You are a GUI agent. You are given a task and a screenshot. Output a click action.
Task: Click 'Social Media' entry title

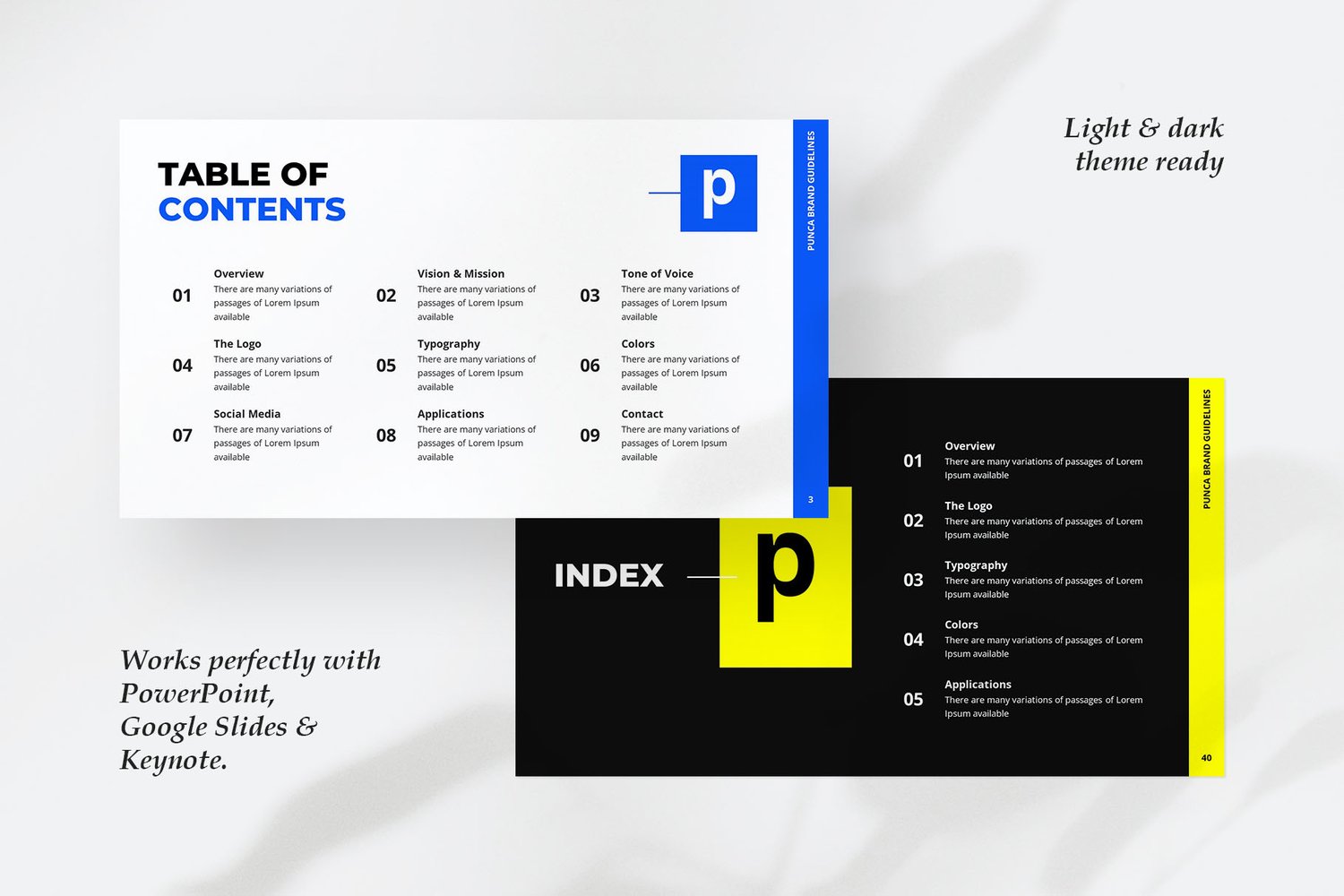pyautogui.click(x=247, y=414)
